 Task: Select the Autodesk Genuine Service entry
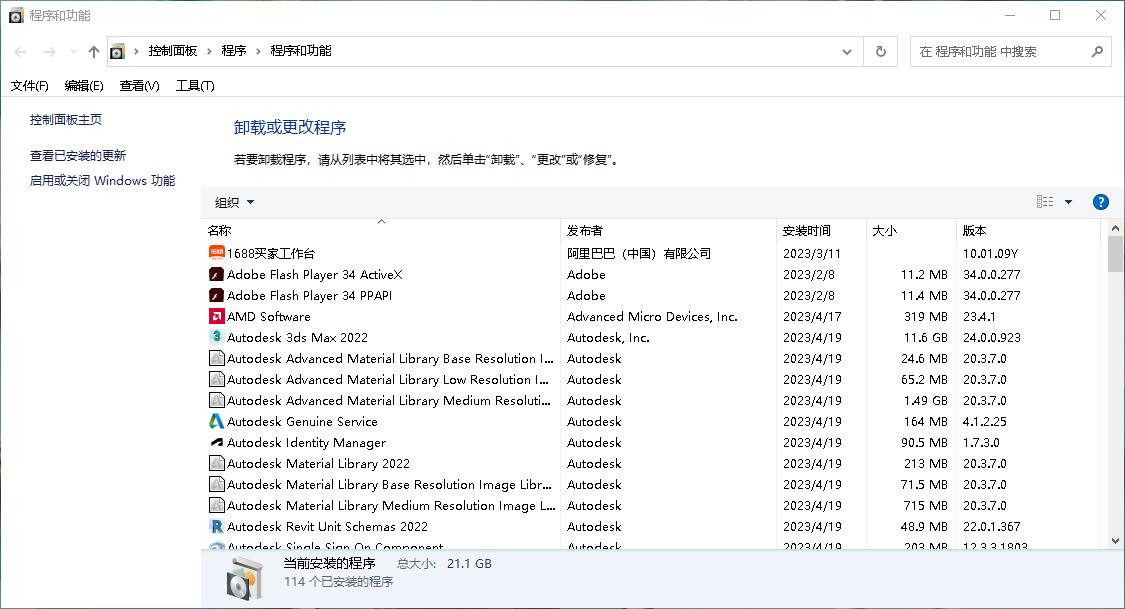300,421
